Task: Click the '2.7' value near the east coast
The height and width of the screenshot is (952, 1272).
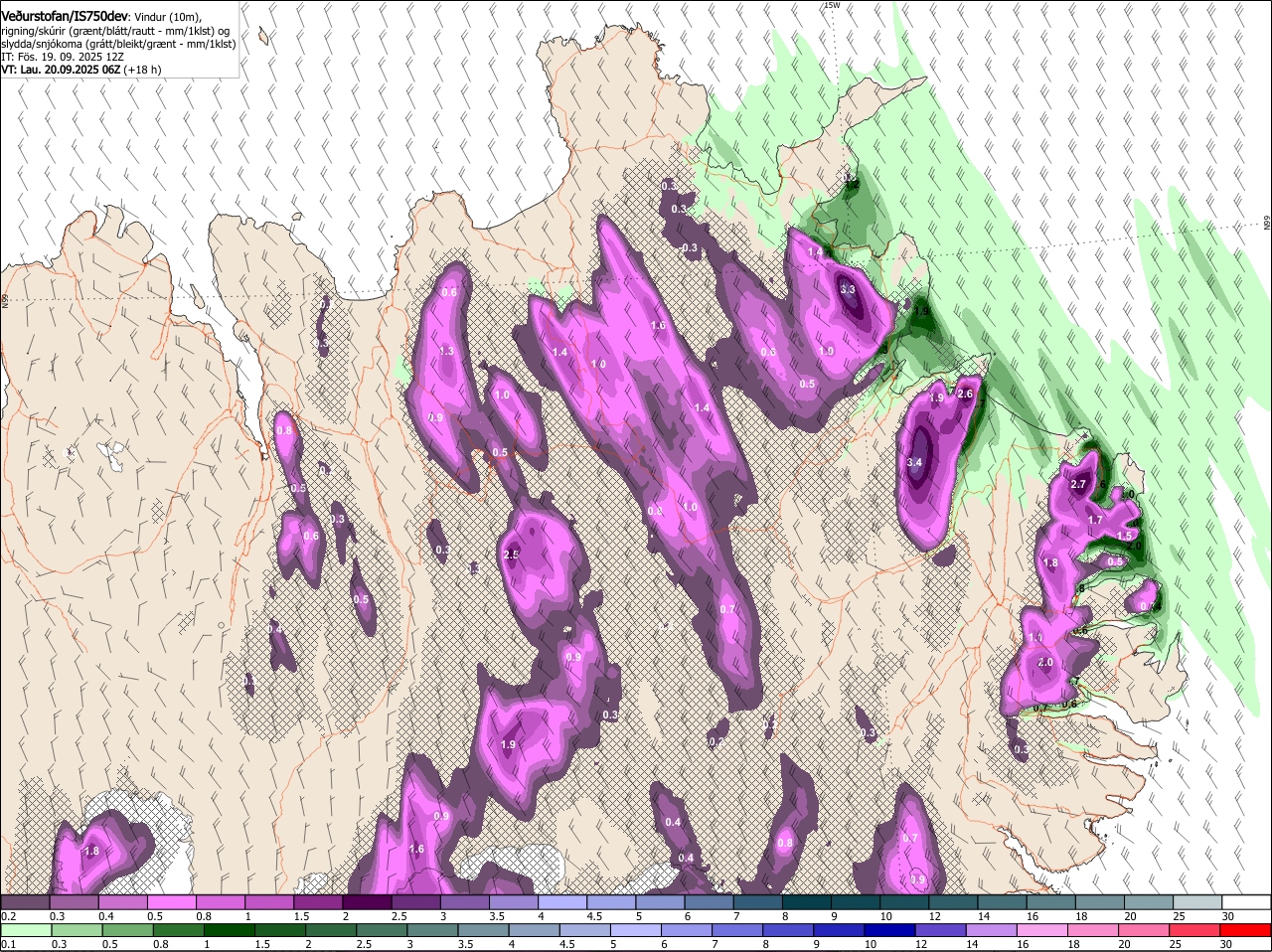Action: click(x=1079, y=484)
